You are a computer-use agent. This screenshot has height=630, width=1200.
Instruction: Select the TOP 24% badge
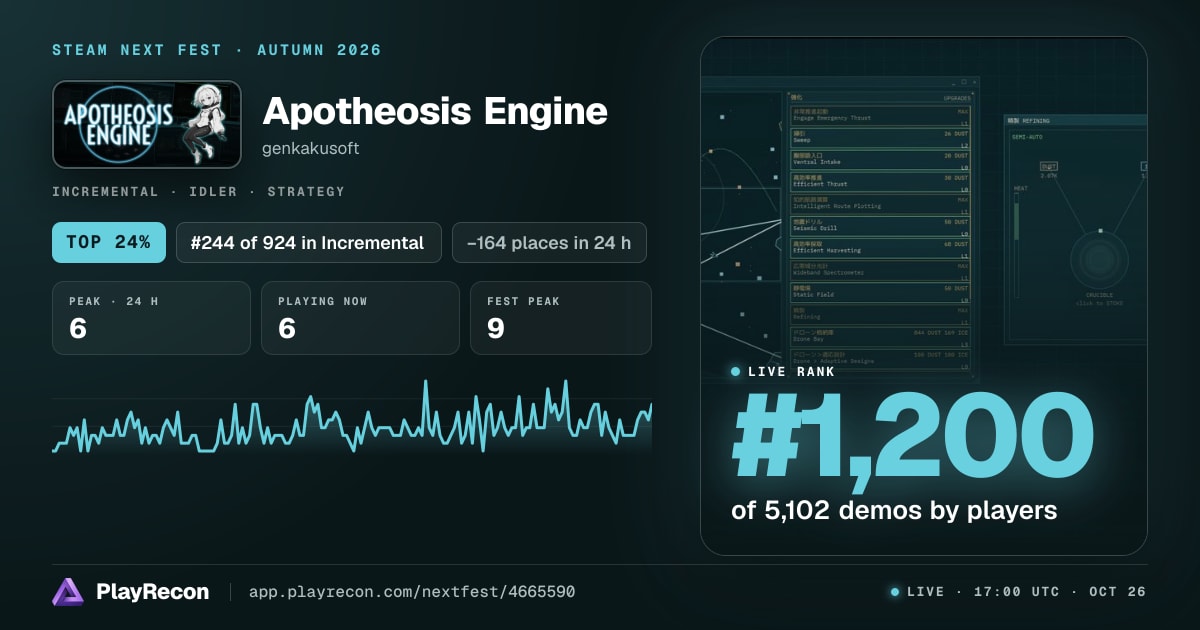(109, 242)
